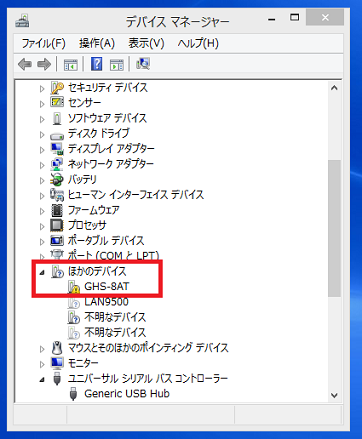Expand the ディスク ドライブ node
The image size is (362, 439).
click(x=42, y=134)
